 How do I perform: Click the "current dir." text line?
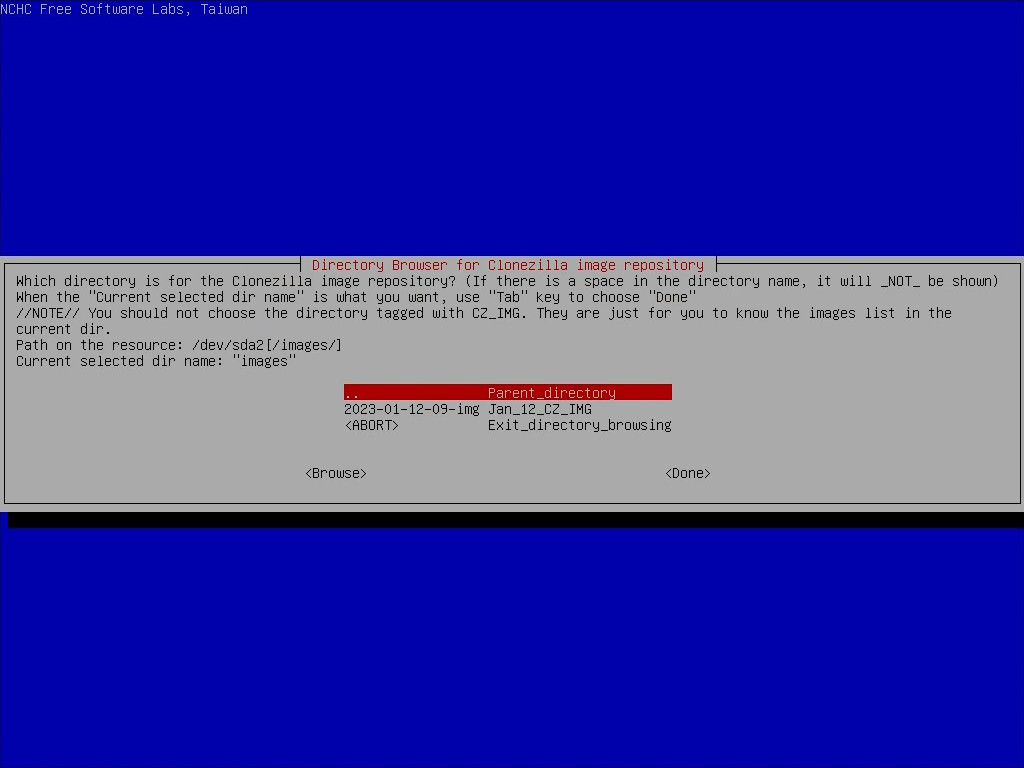[x=63, y=329]
